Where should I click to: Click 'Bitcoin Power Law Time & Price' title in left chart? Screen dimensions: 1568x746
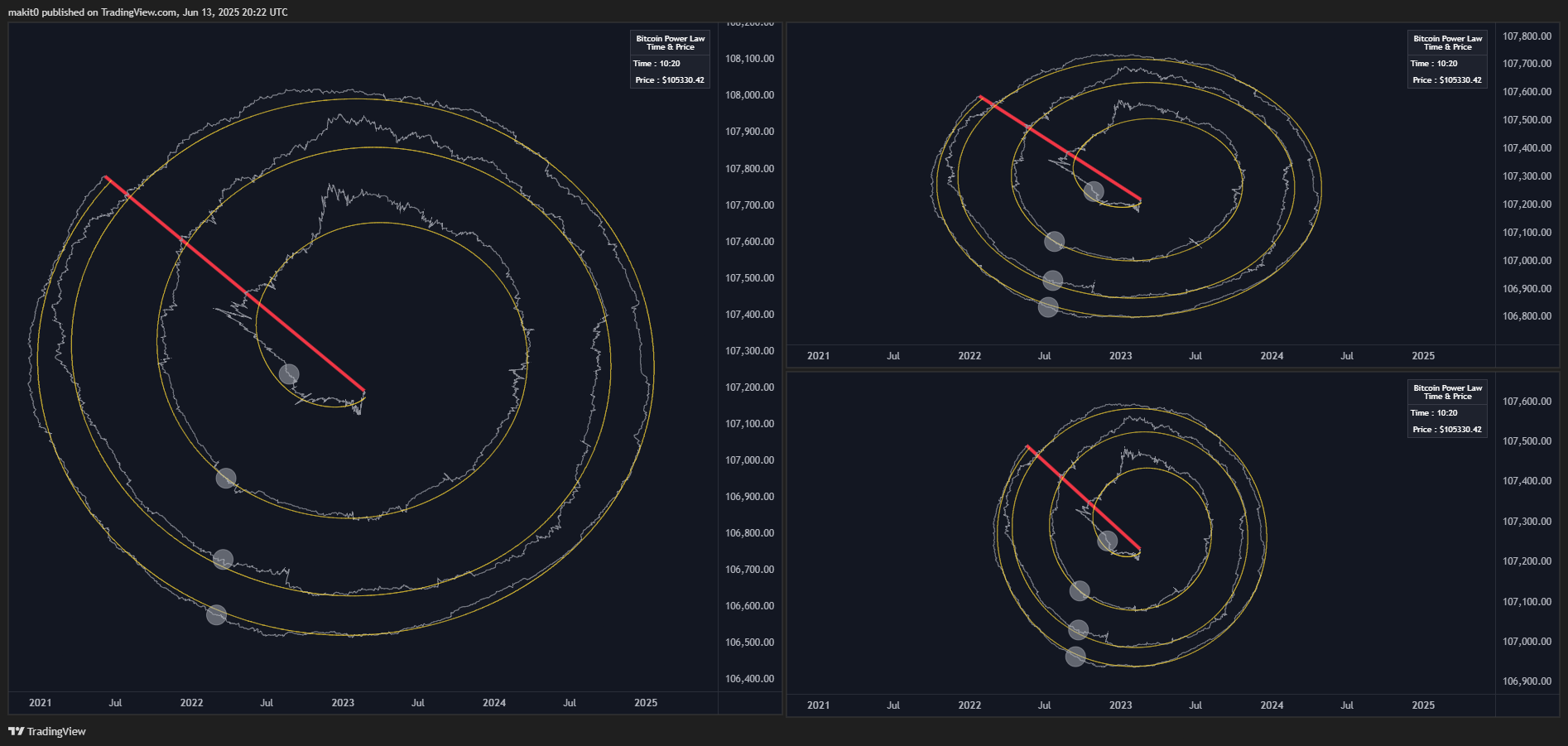671,43
